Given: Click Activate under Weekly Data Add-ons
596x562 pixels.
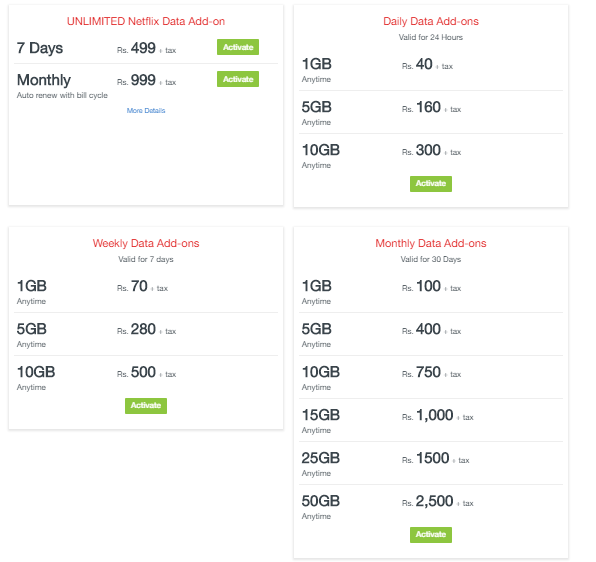Looking at the screenshot, I should [x=146, y=405].
